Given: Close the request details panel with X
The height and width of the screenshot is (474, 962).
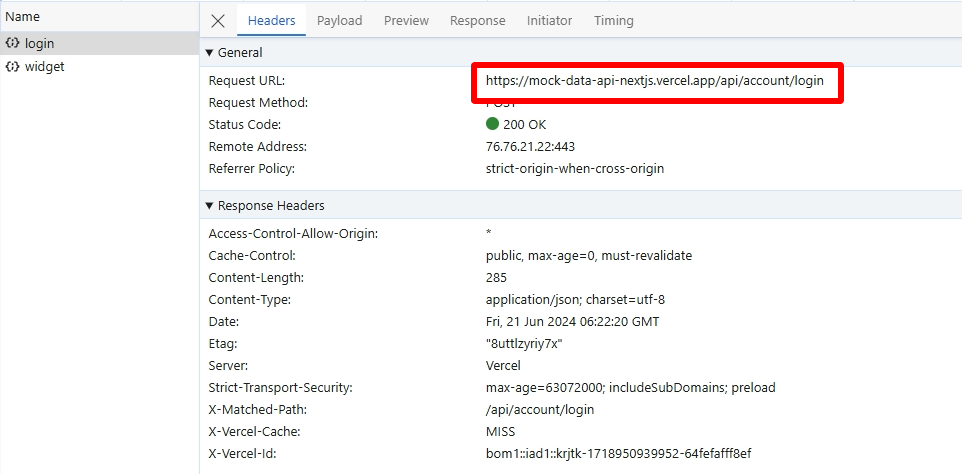Looking at the screenshot, I should [218, 20].
